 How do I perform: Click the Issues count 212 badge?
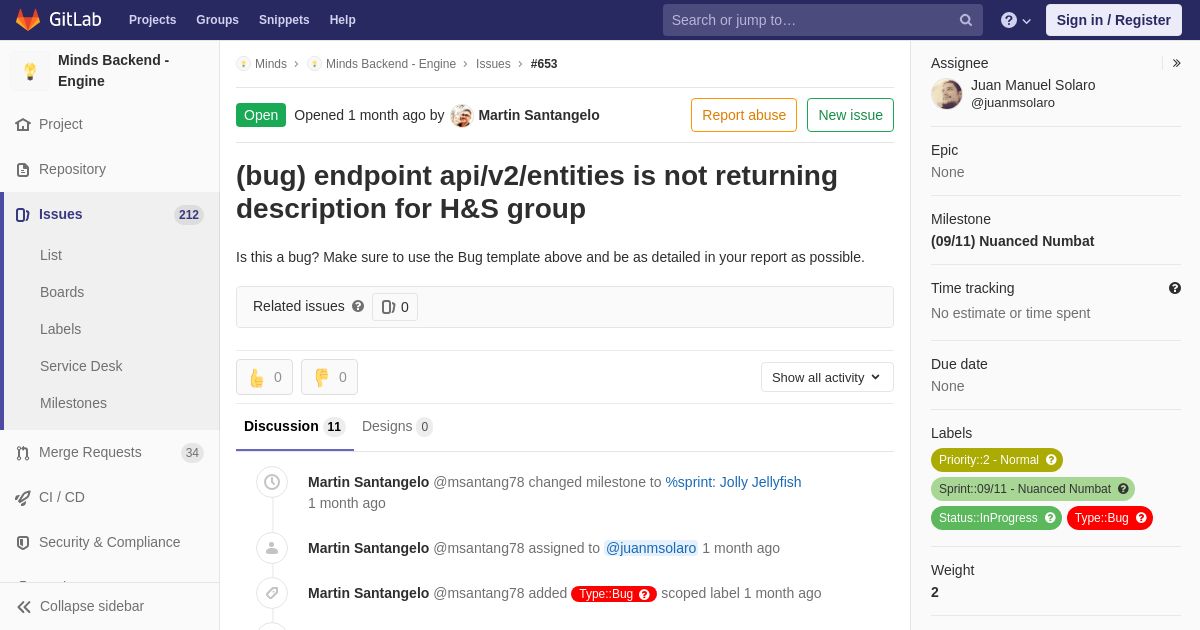click(x=189, y=215)
